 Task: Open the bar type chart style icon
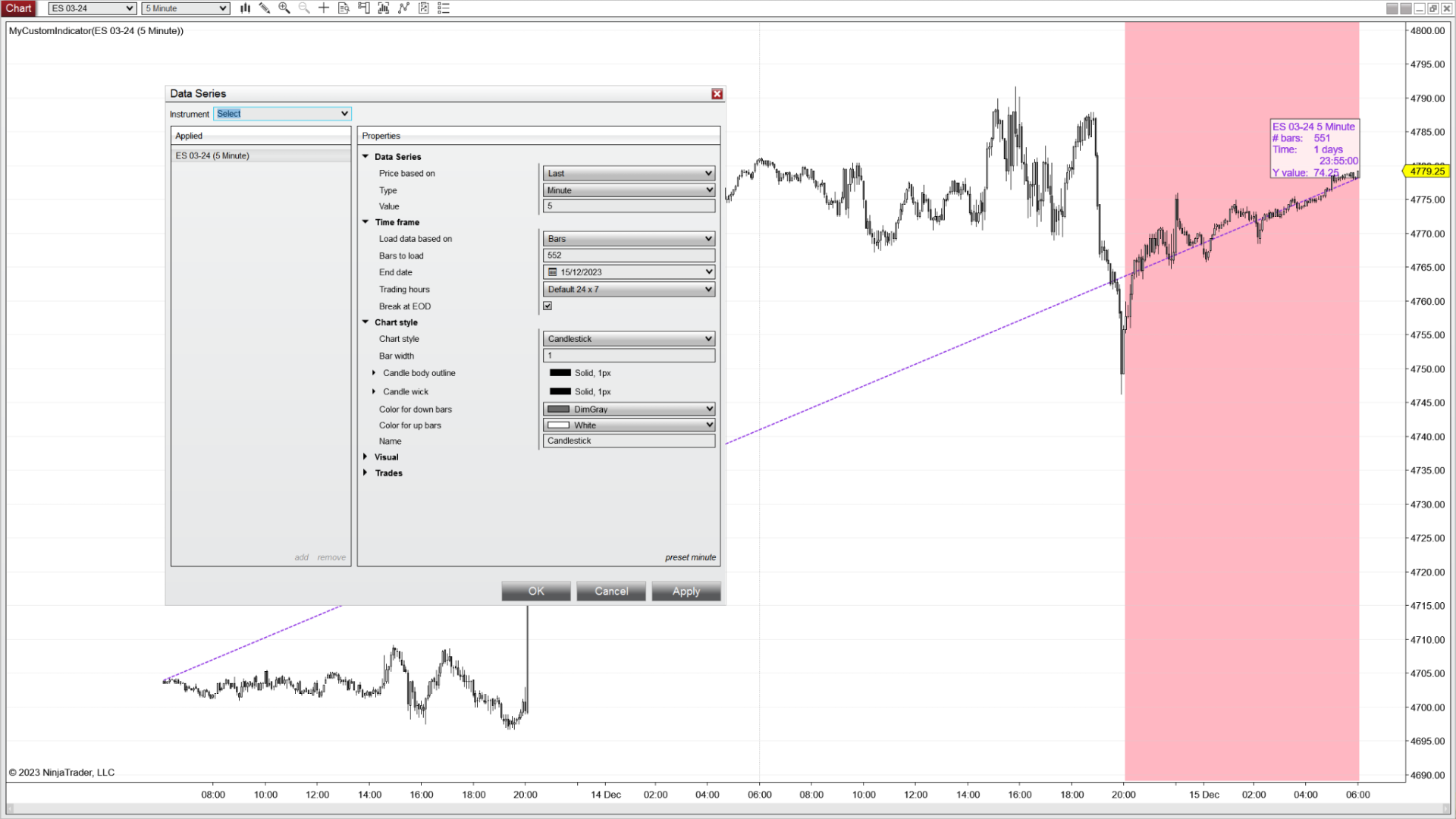[245, 8]
